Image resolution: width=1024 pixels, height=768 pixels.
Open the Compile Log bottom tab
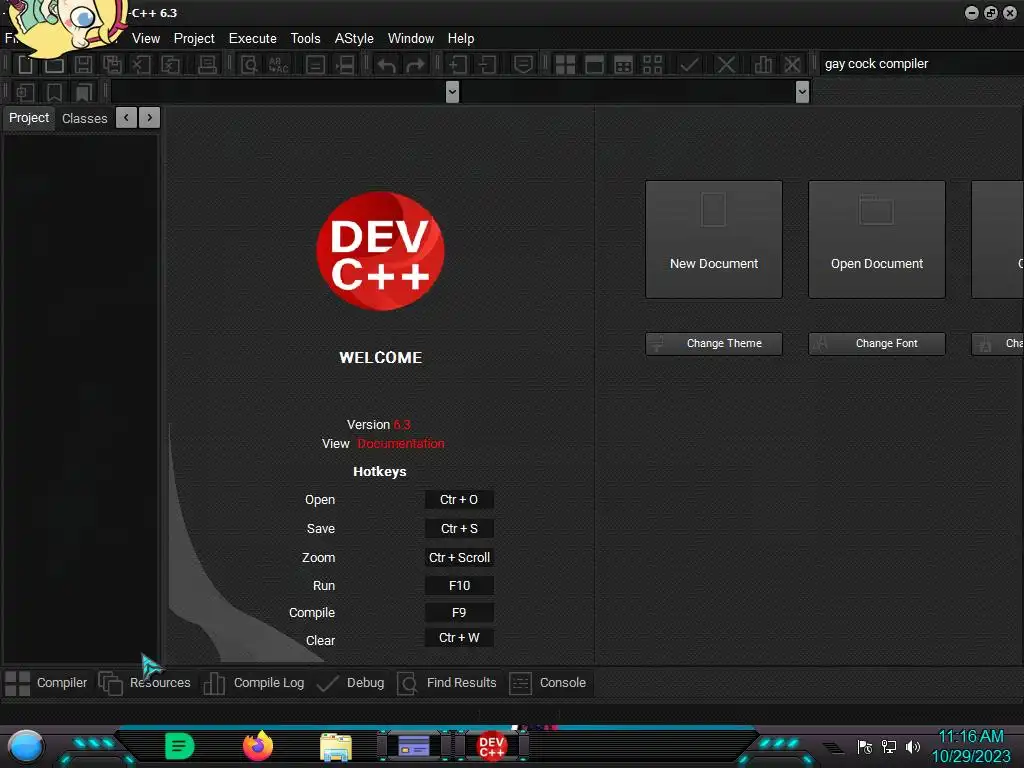point(254,683)
